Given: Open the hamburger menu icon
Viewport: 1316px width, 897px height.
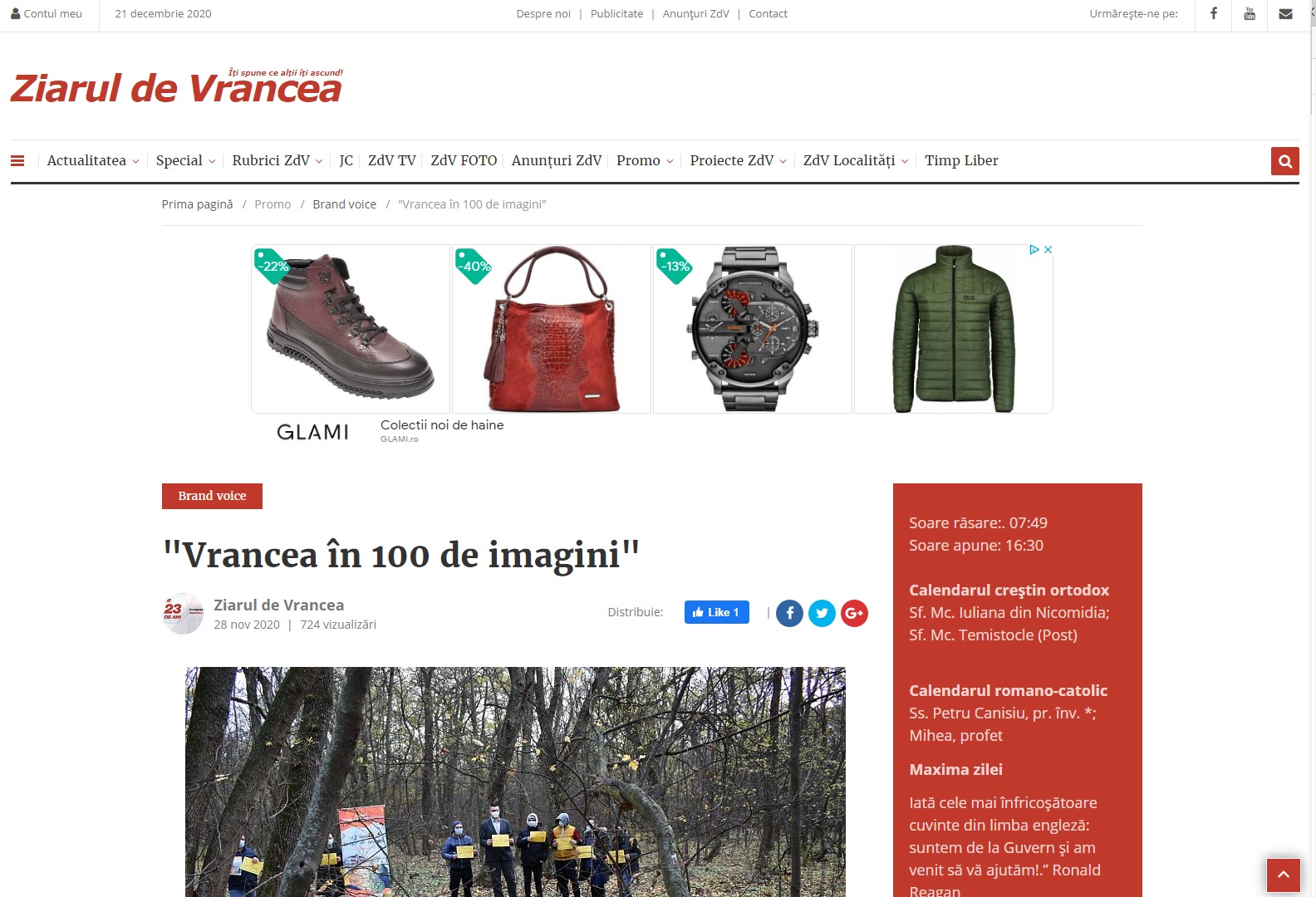Looking at the screenshot, I should coord(17,161).
